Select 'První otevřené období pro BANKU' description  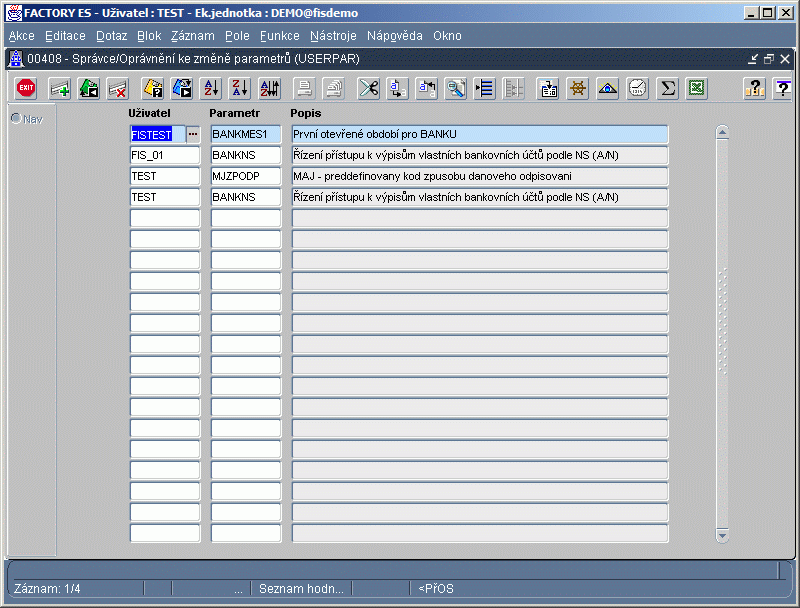[x=480, y=134]
